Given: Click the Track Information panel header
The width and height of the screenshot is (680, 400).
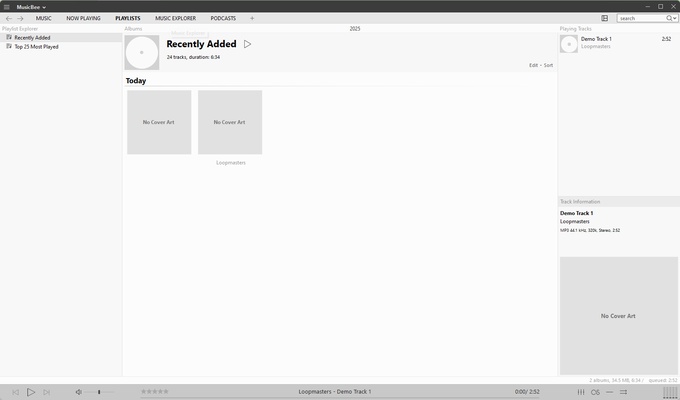Looking at the screenshot, I should click(580, 202).
